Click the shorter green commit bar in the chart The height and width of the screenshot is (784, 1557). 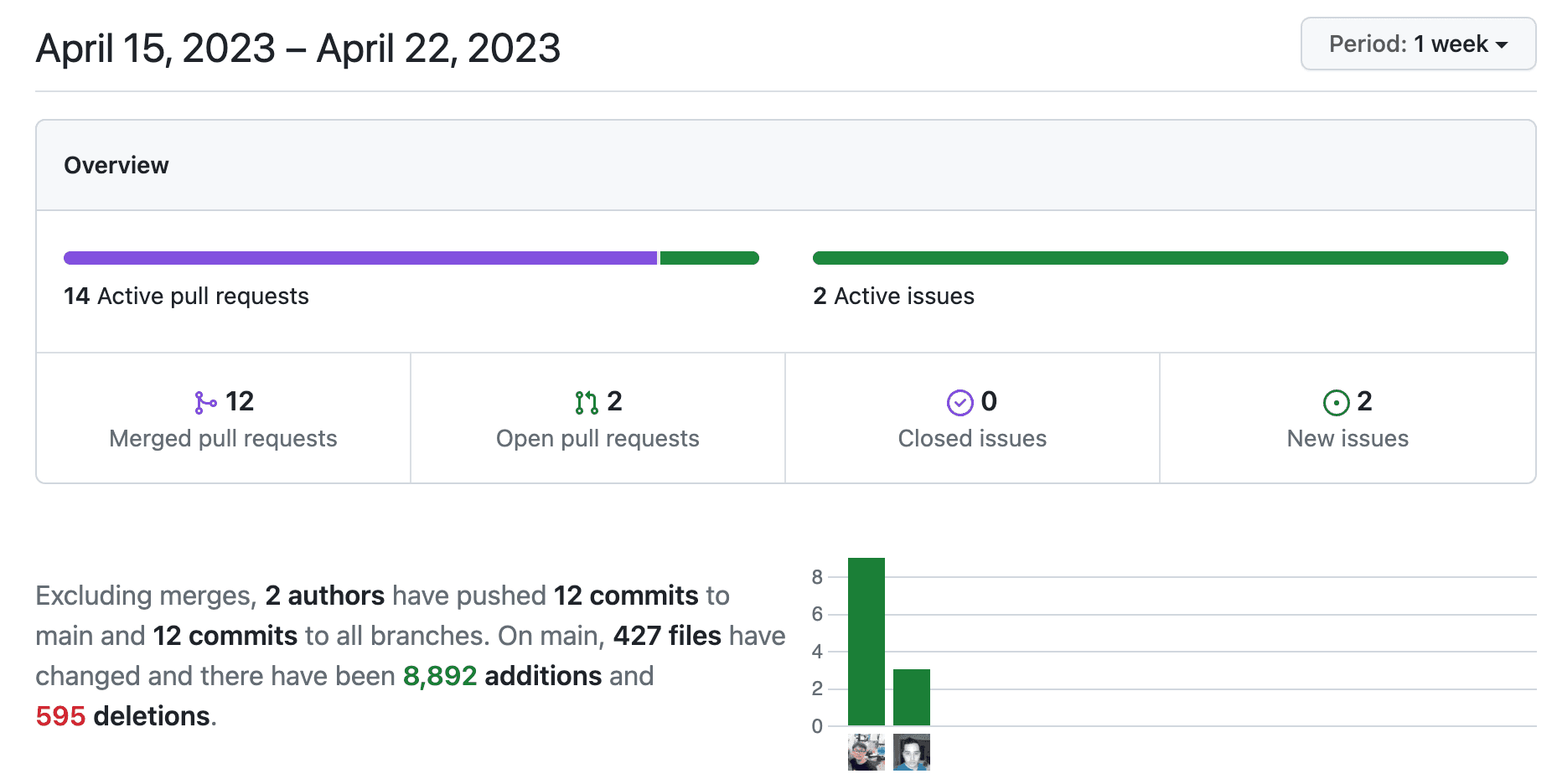point(911,697)
